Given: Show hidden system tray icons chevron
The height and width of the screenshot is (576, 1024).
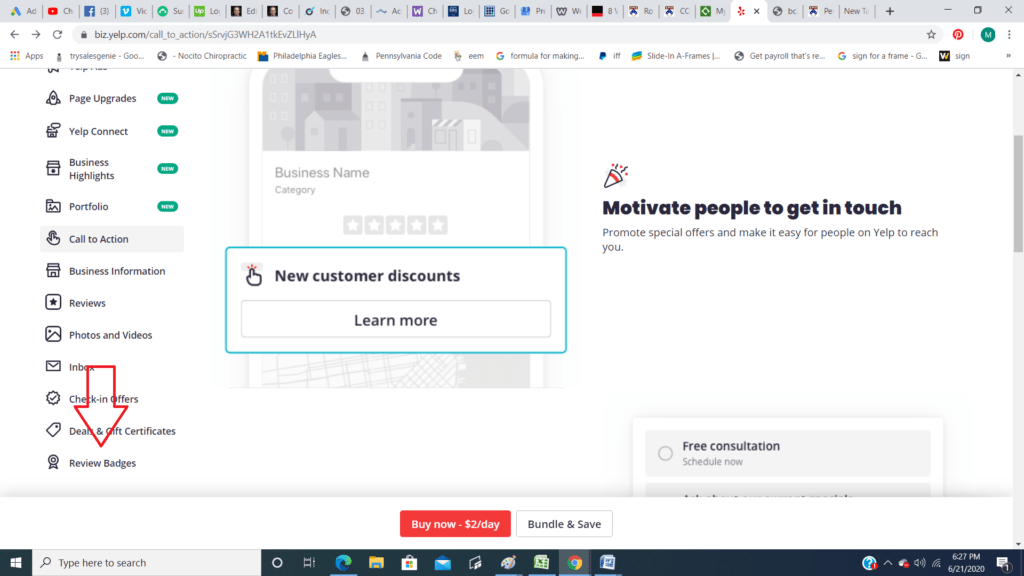Looking at the screenshot, I should [888, 562].
